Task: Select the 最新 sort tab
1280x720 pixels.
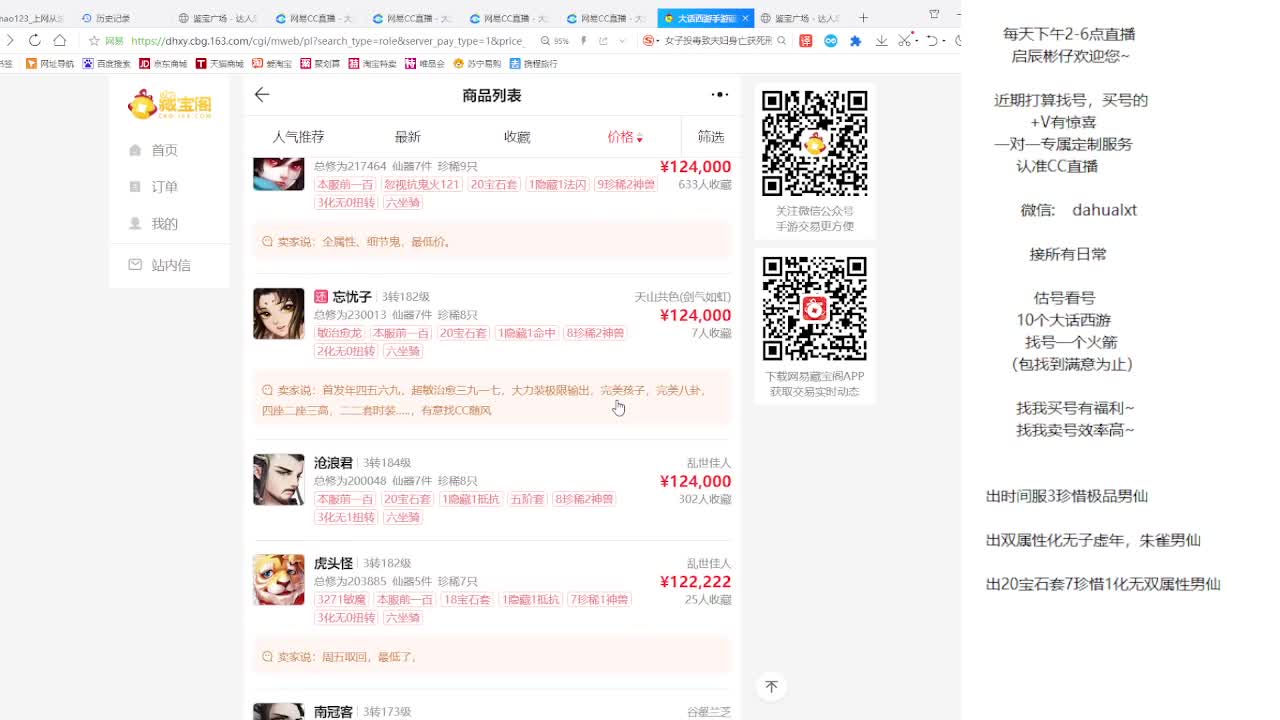Action: pyautogui.click(x=408, y=137)
